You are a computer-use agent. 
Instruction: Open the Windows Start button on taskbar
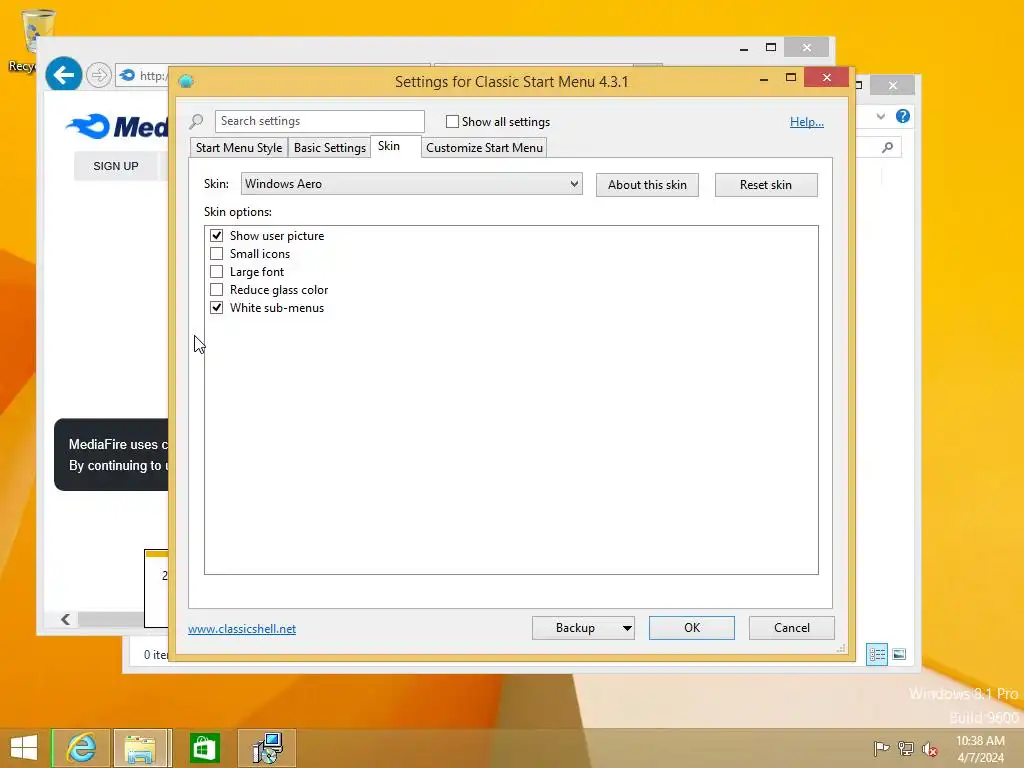[24, 748]
